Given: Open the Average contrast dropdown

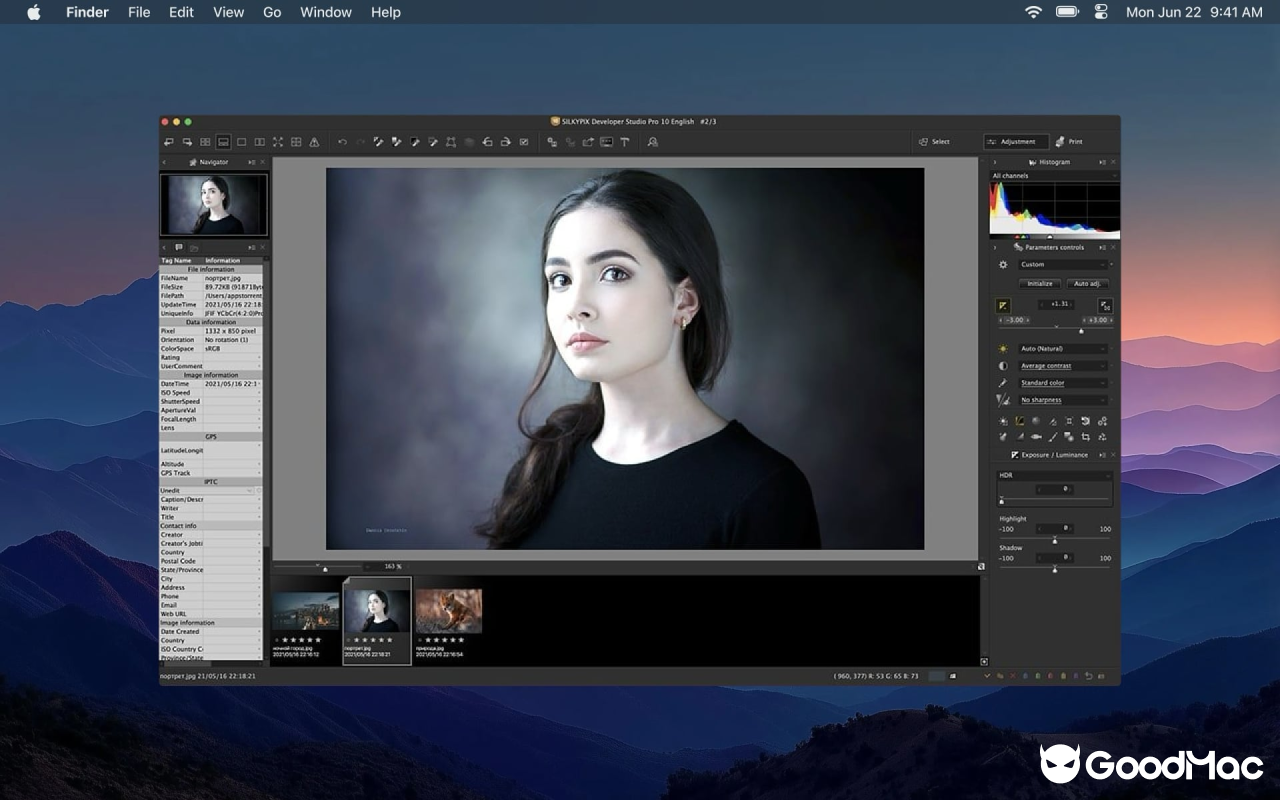Looking at the screenshot, I should point(1063,366).
